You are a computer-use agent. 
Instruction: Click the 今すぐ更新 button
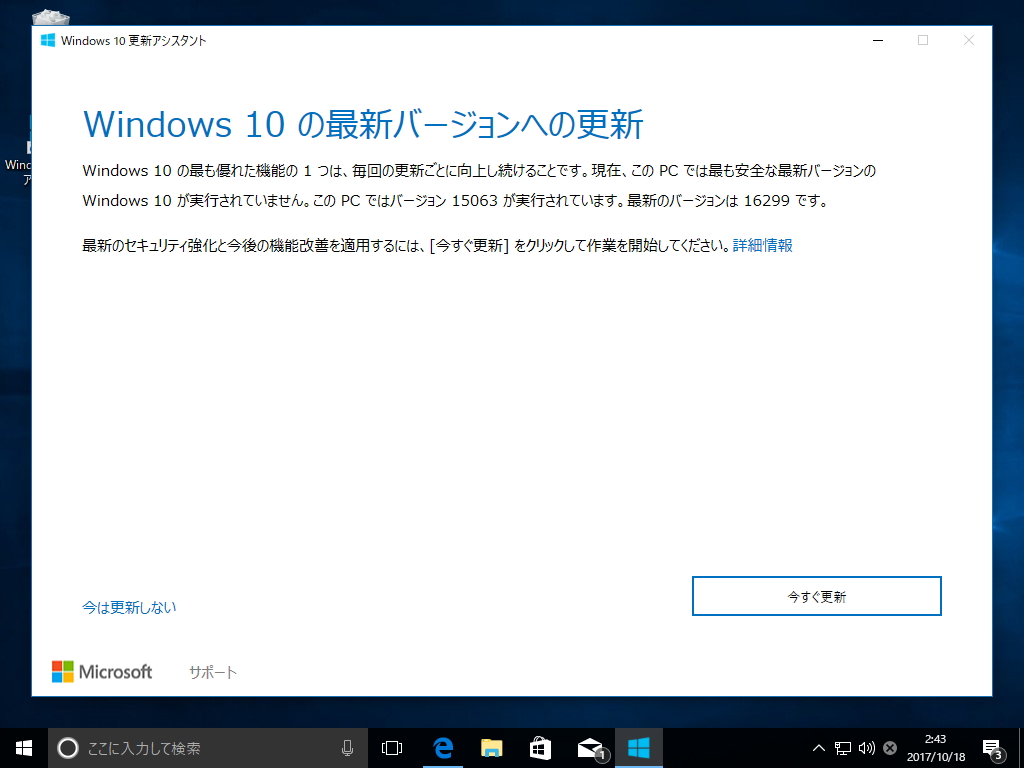click(x=816, y=595)
